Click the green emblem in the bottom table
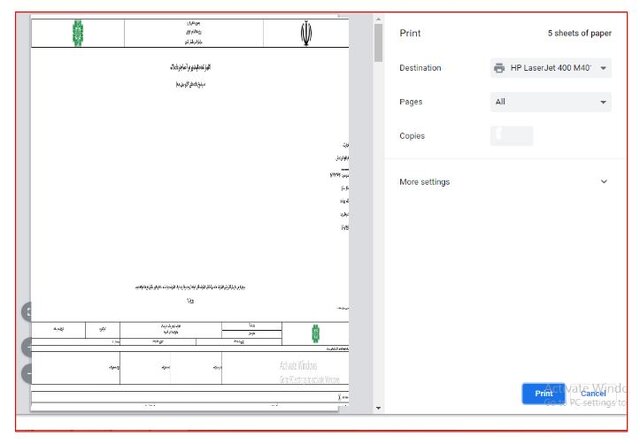Image resolution: width=640 pixels, height=444 pixels. [316, 332]
